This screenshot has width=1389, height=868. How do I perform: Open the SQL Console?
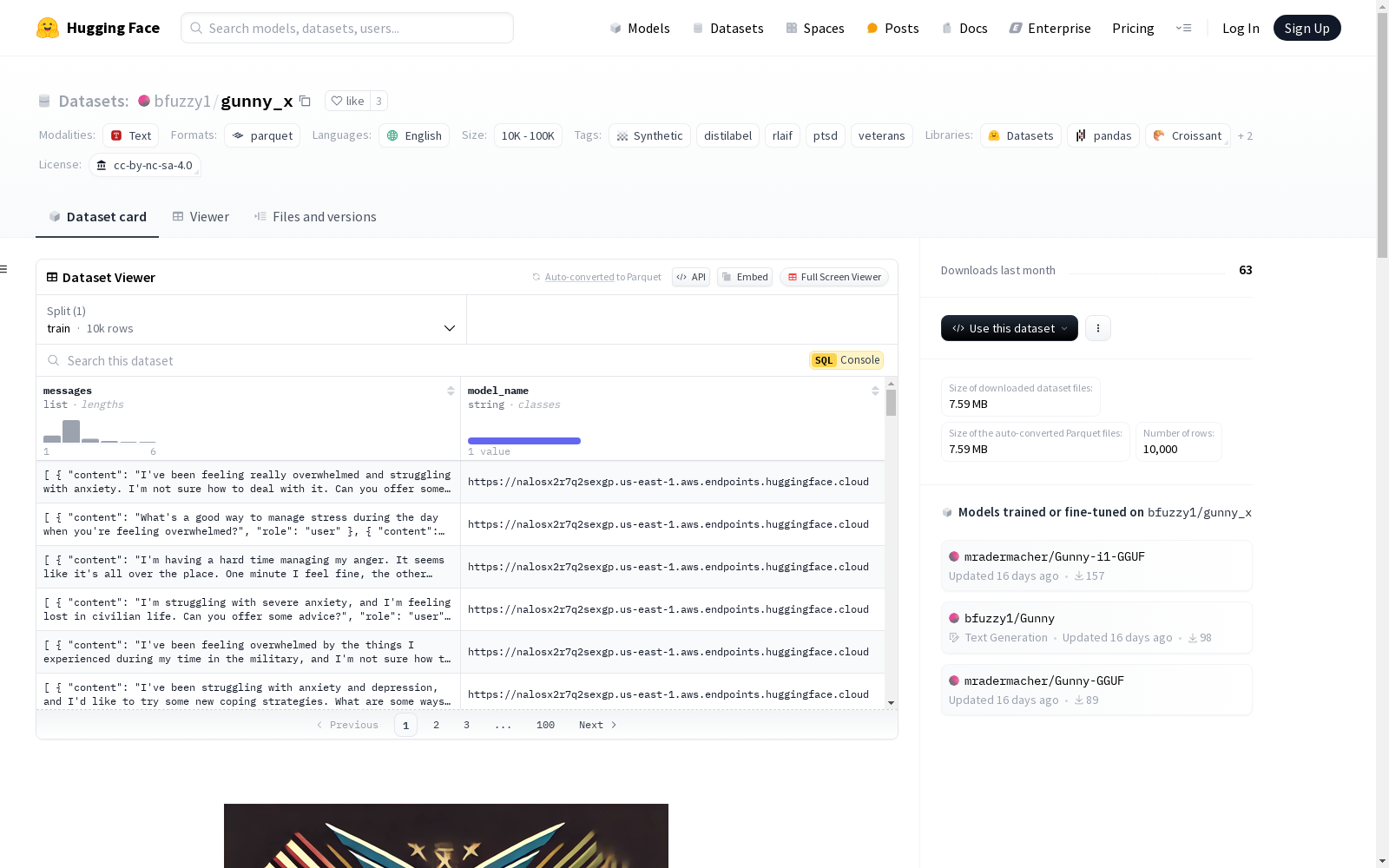click(x=846, y=360)
